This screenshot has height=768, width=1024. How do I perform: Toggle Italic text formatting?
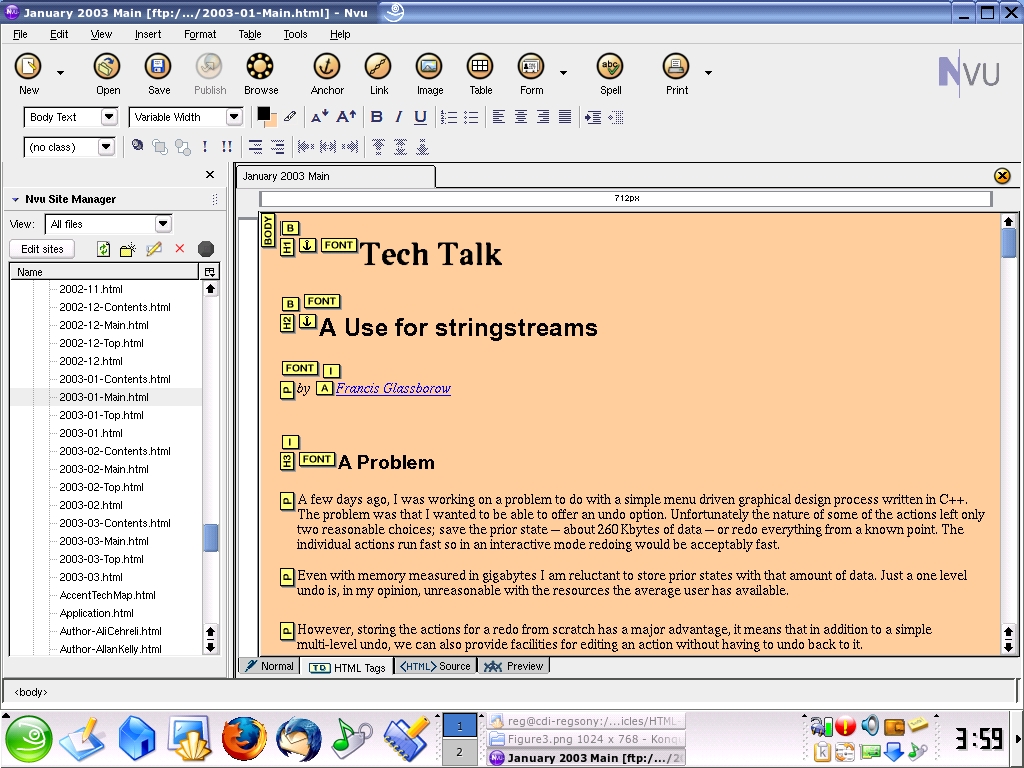(x=398, y=117)
